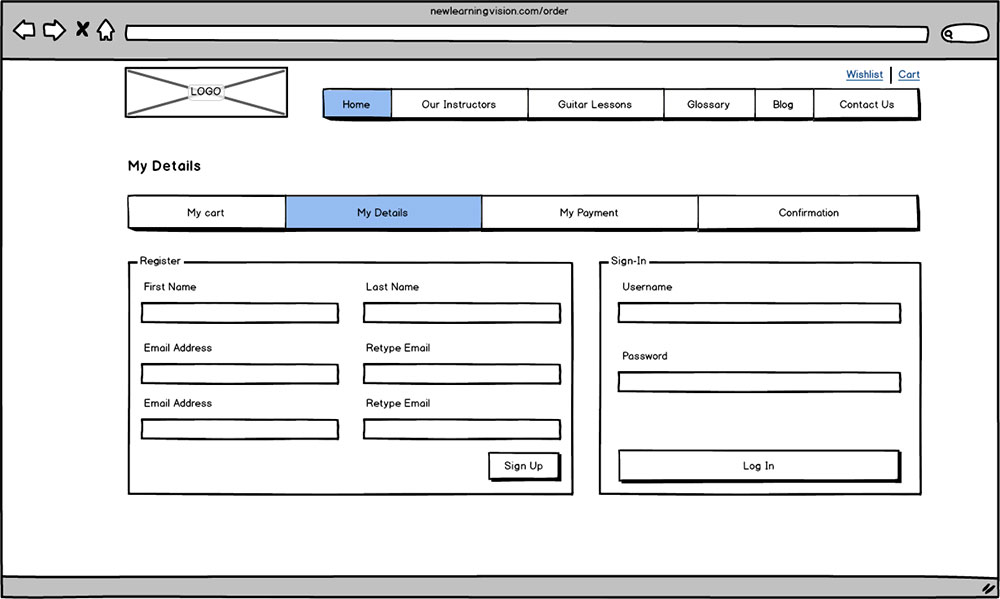Focus the browser URL address bar
The height and width of the screenshot is (599, 1000).
click(x=526, y=34)
